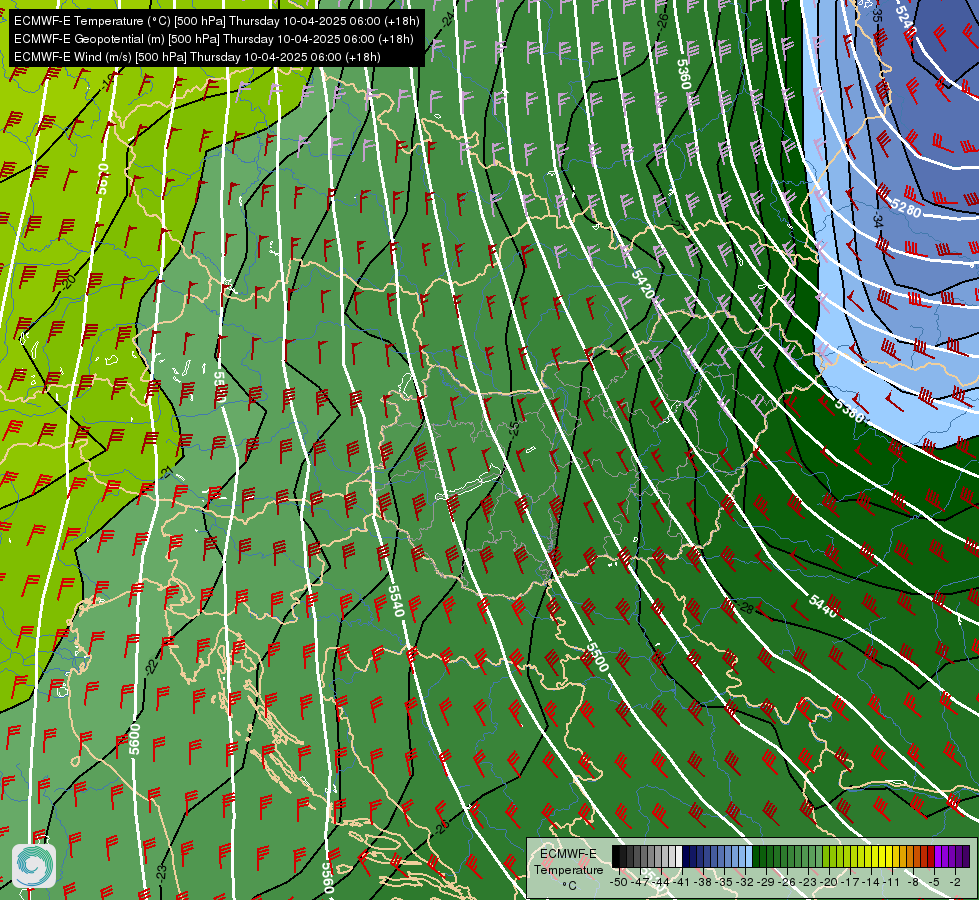Image resolution: width=979 pixels, height=900 pixels.
Task: Click the -21 isotherm label on the map
Action: pyautogui.click(x=166, y=472)
